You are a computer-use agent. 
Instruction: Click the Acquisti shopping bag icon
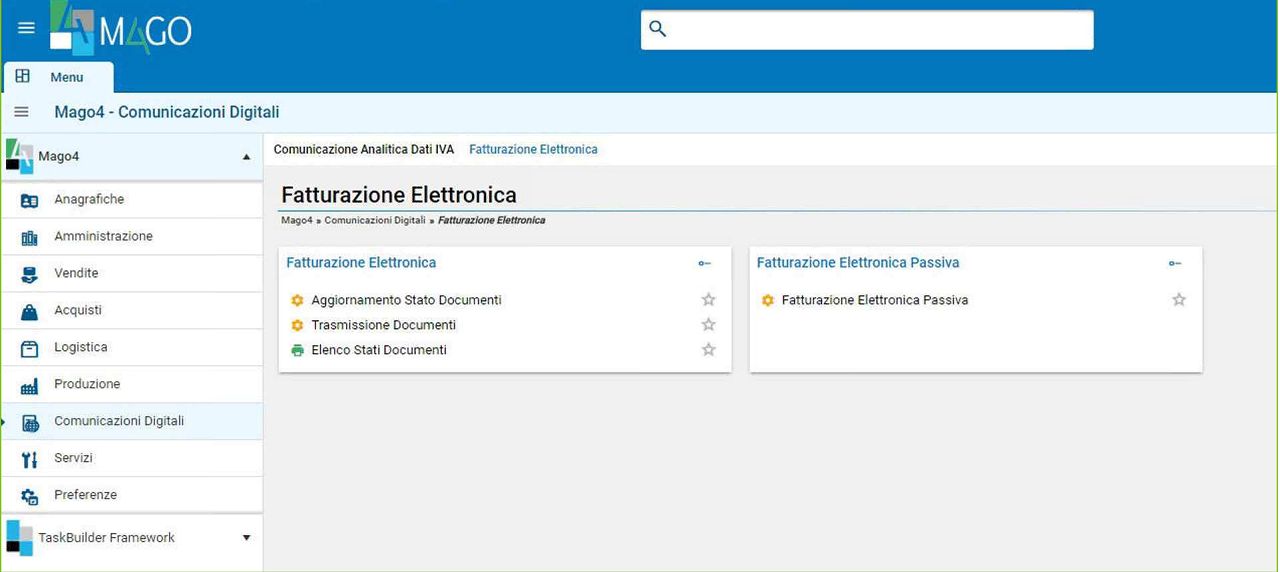click(29, 311)
